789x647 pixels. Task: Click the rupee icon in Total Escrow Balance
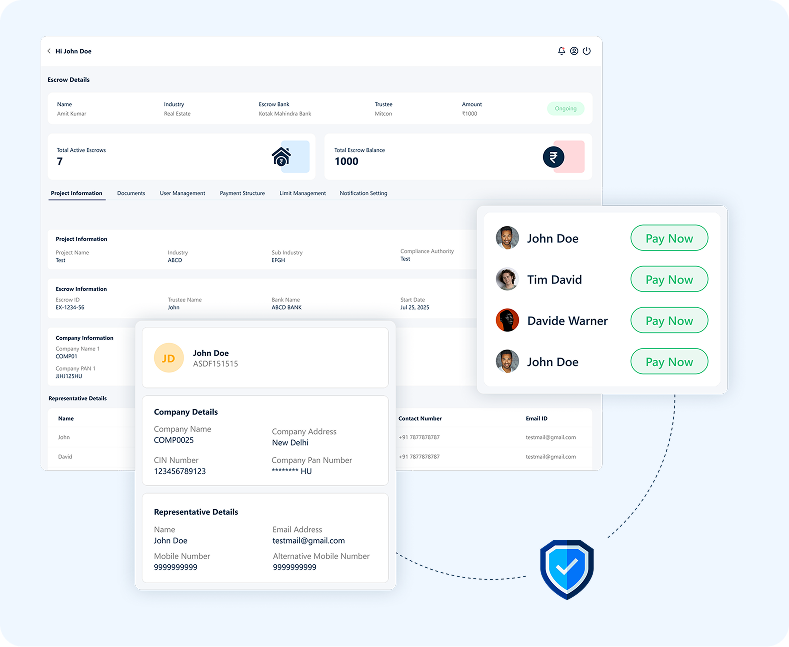pos(553,157)
